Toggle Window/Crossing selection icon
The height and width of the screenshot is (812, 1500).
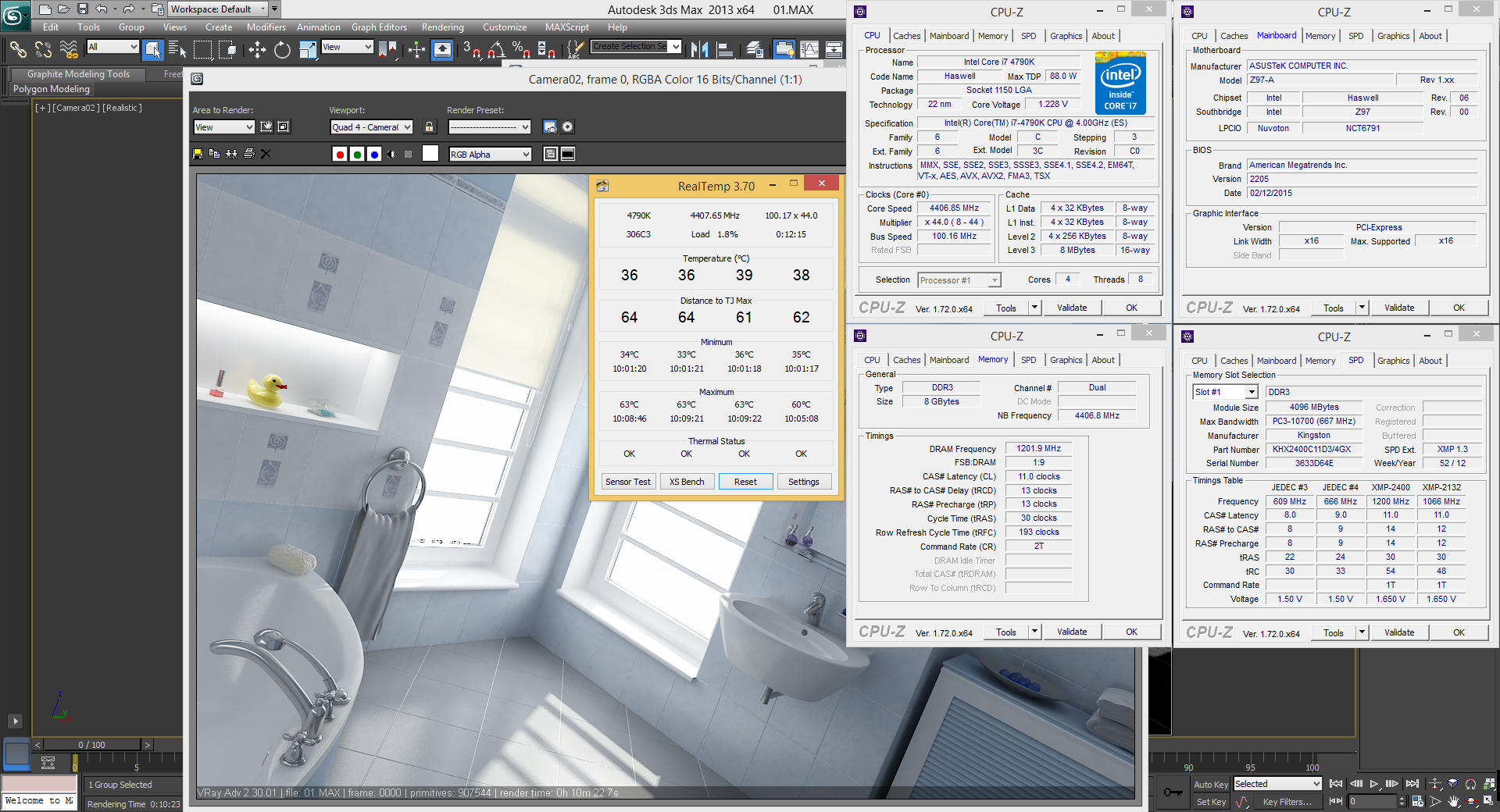tap(228, 50)
